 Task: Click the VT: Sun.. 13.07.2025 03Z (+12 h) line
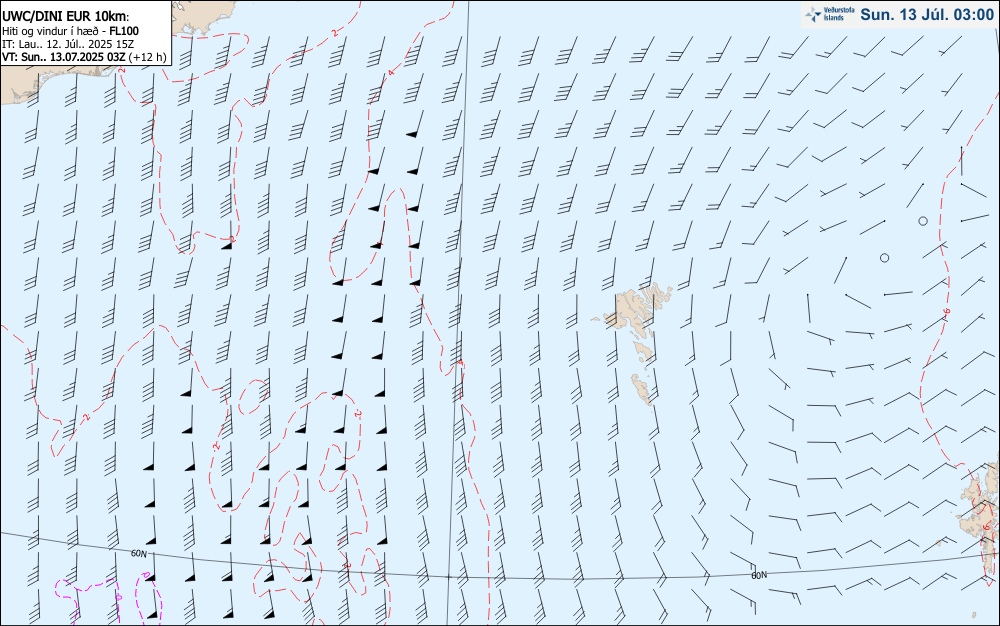pos(84,57)
